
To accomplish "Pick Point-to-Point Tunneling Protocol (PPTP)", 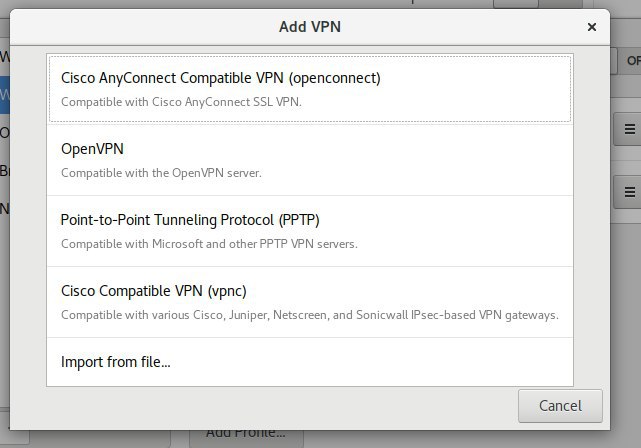I will 310,231.
